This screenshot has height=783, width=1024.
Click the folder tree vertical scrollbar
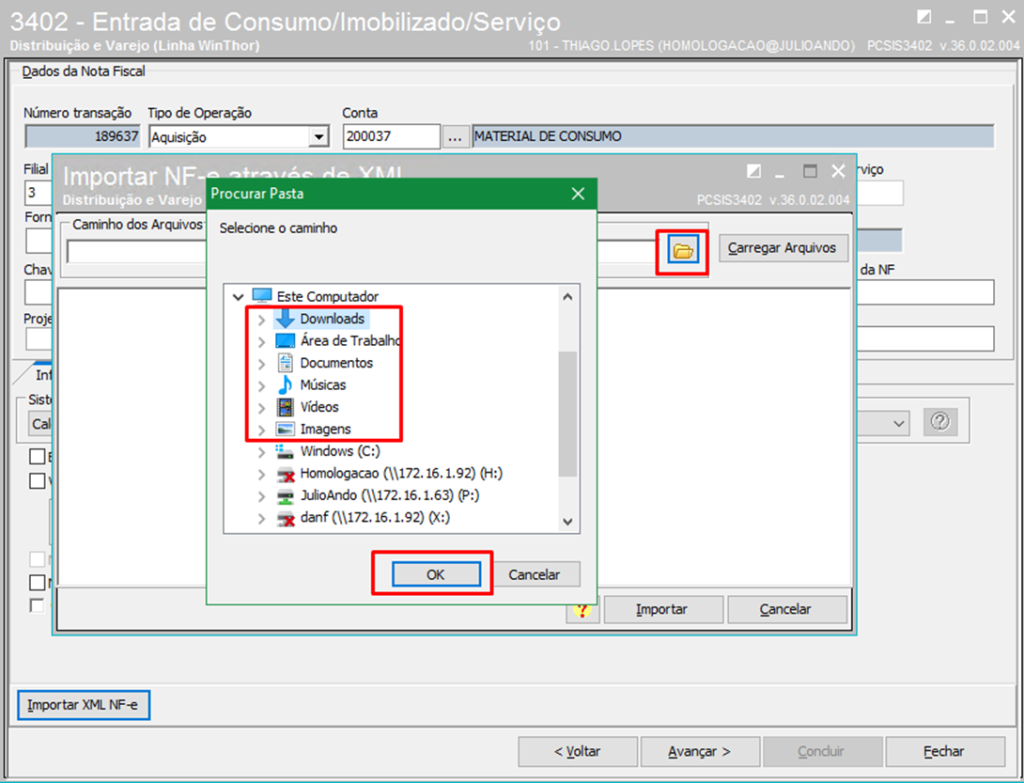click(x=567, y=410)
